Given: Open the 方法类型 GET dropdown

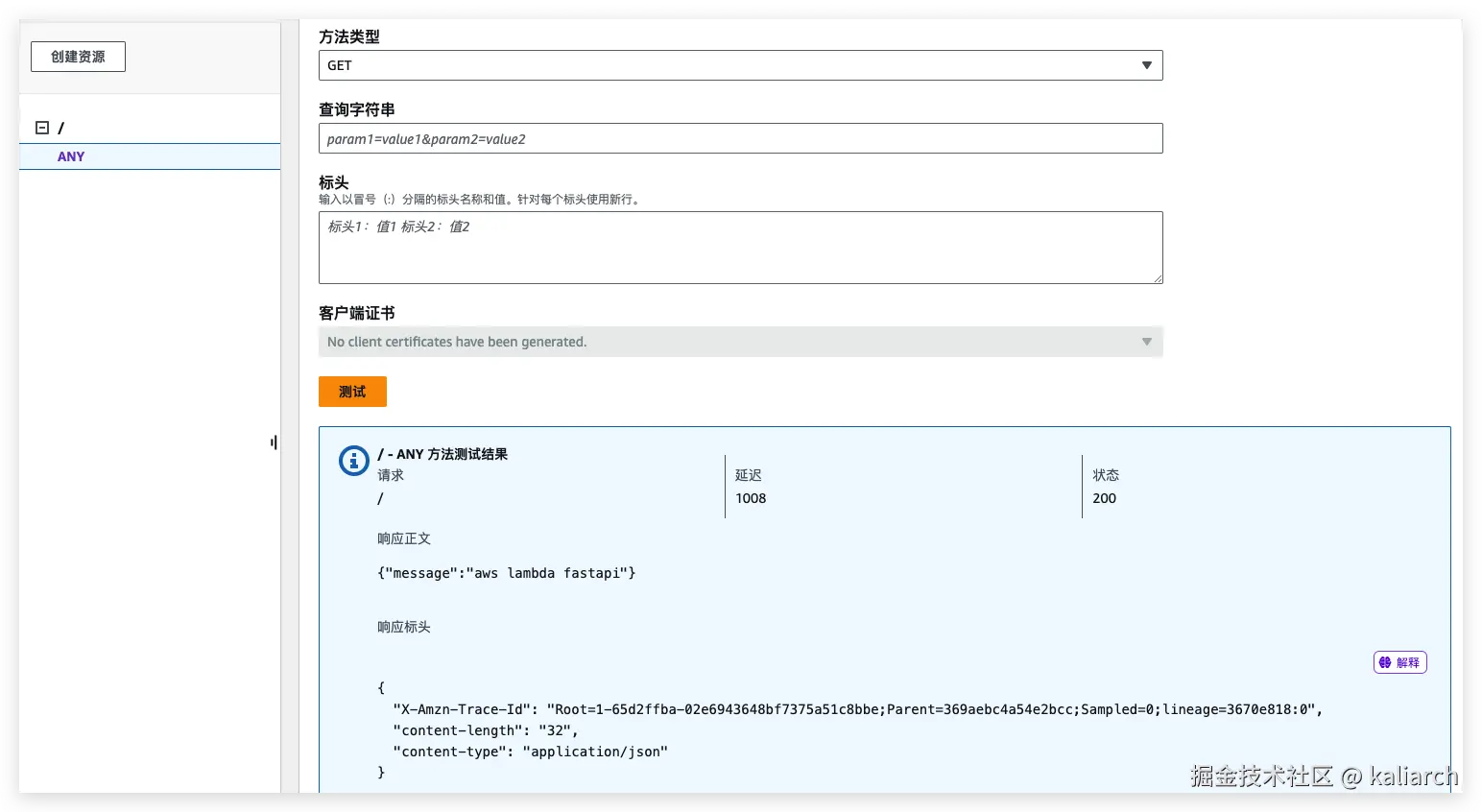Looking at the screenshot, I should pos(740,65).
